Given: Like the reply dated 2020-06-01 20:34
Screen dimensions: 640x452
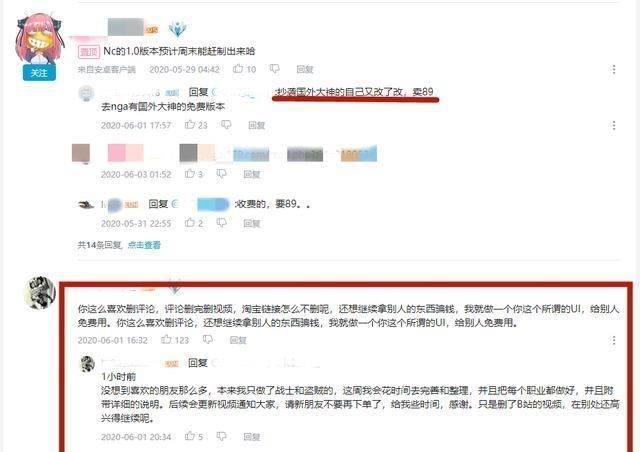Looking at the screenshot, I should coord(190,436).
